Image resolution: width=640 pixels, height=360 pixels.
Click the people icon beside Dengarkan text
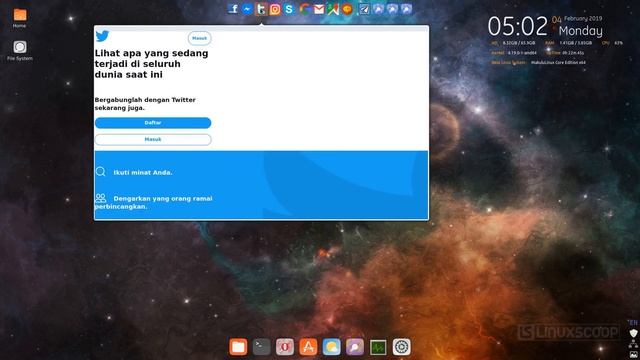pos(100,198)
